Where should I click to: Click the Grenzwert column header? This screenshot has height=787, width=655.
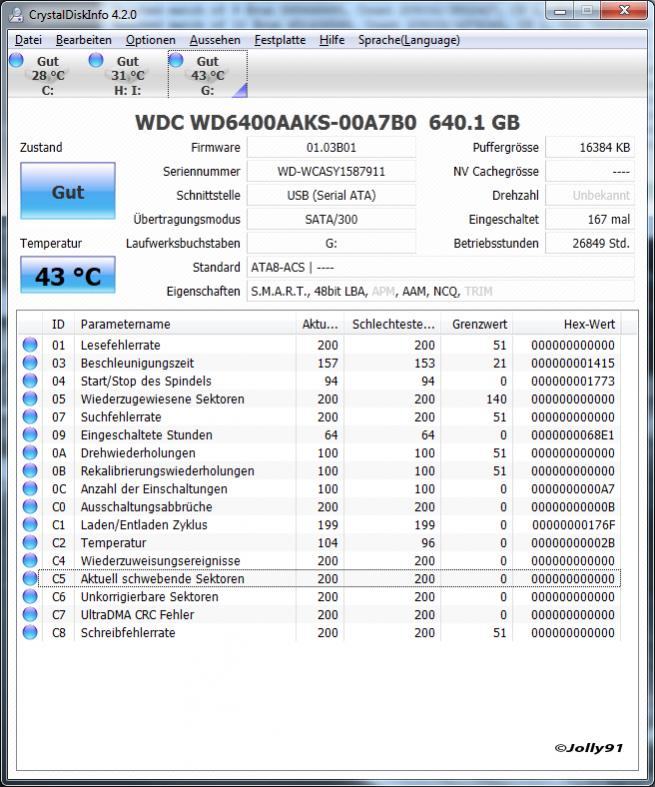point(476,324)
